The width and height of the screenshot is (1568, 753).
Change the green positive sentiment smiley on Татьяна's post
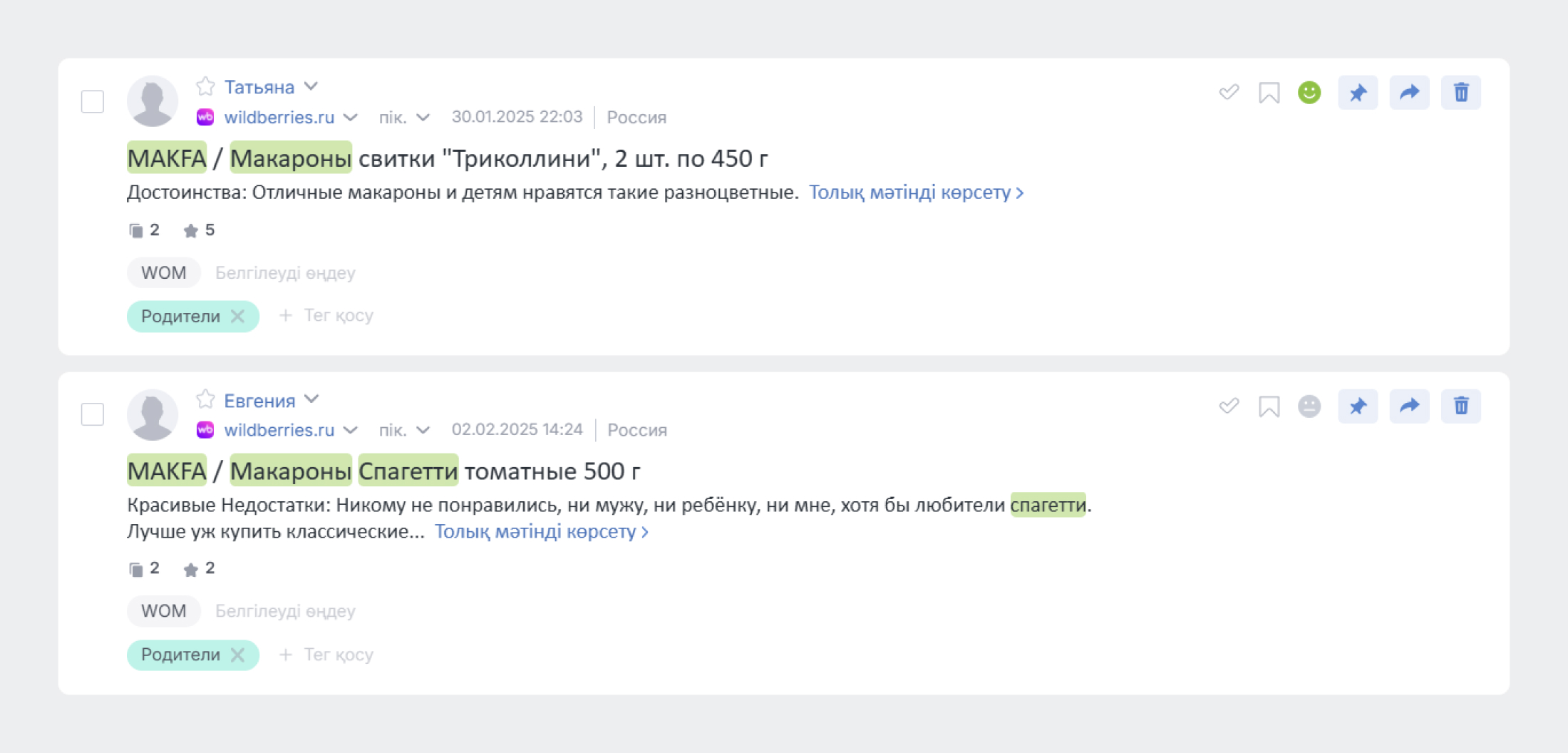1309,92
